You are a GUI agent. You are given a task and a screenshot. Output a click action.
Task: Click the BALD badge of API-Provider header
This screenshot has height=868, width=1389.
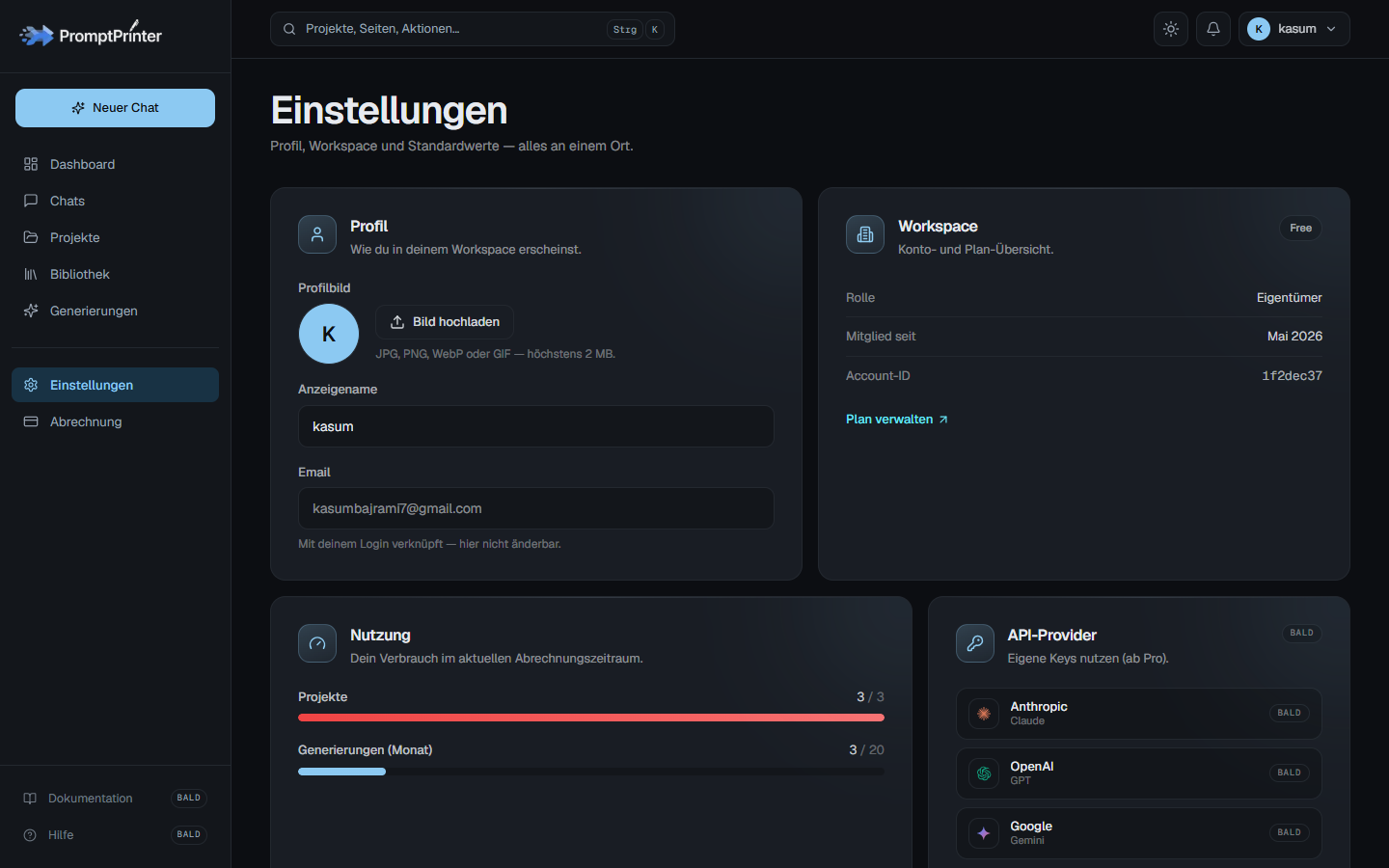[1301, 633]
